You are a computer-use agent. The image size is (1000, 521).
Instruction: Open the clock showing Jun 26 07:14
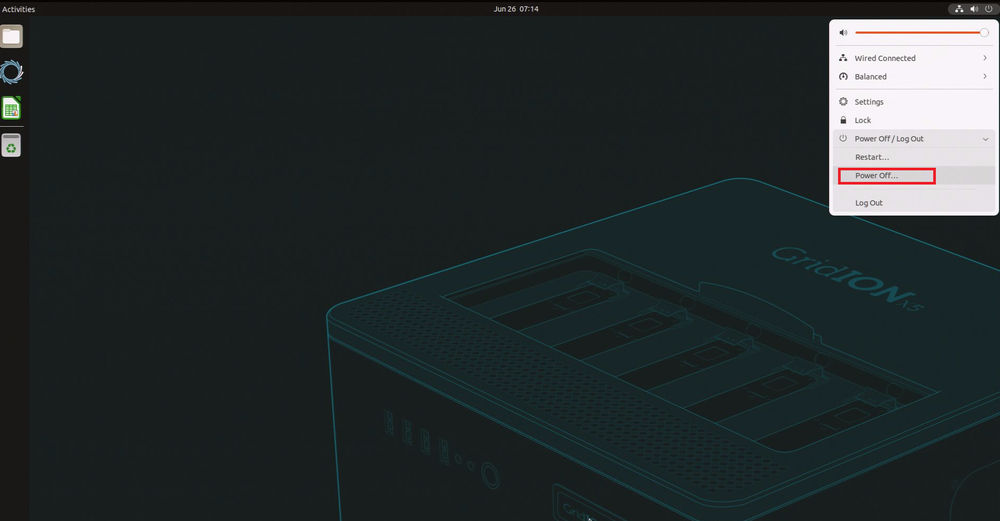click(x=516, y=9)
